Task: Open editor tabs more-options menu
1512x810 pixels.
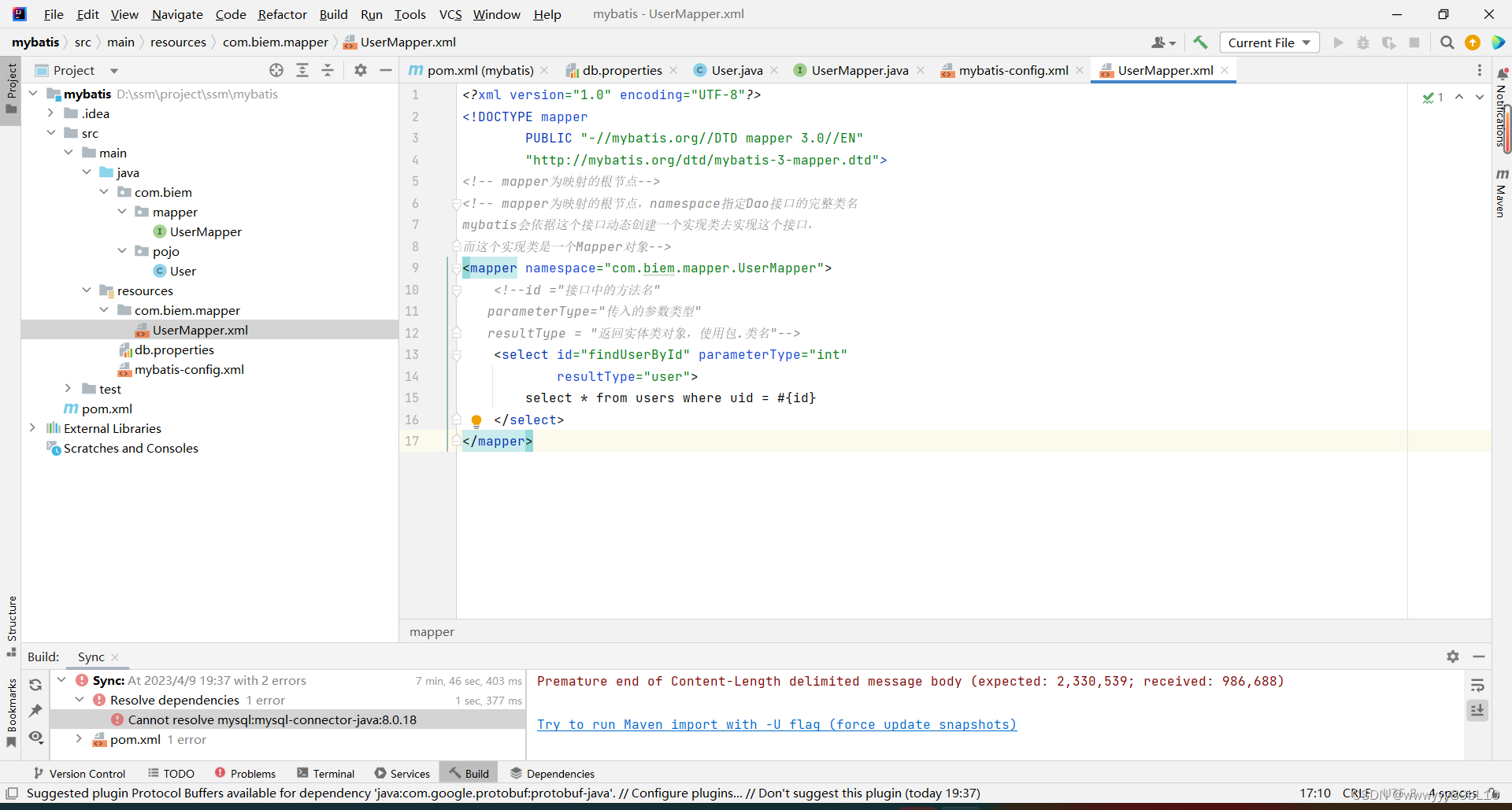Action: click(x=1480, y=70)
